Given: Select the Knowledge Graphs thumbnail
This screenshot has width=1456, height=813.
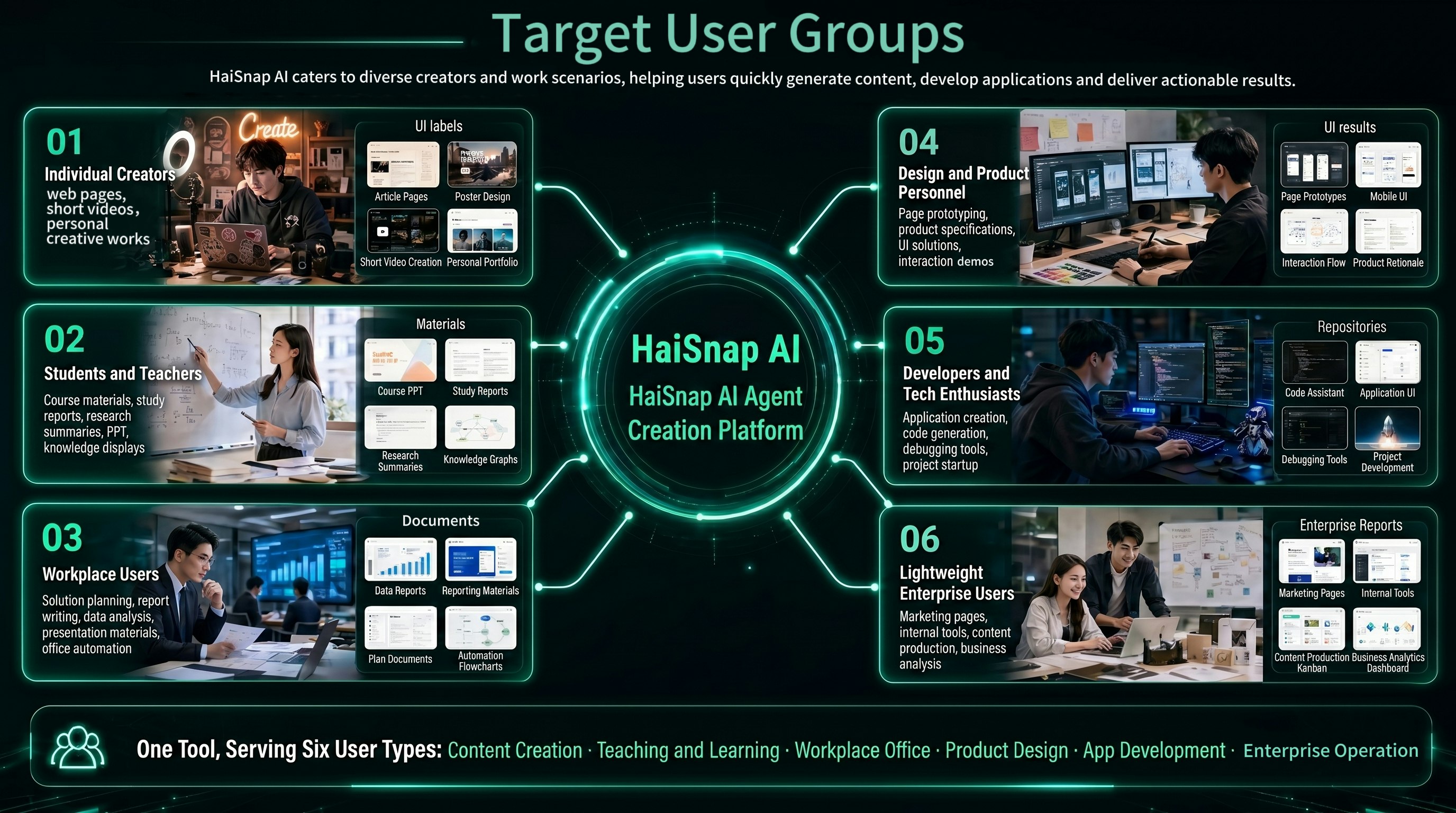Looking at the screenshot, I should click(x=480, y=427).
